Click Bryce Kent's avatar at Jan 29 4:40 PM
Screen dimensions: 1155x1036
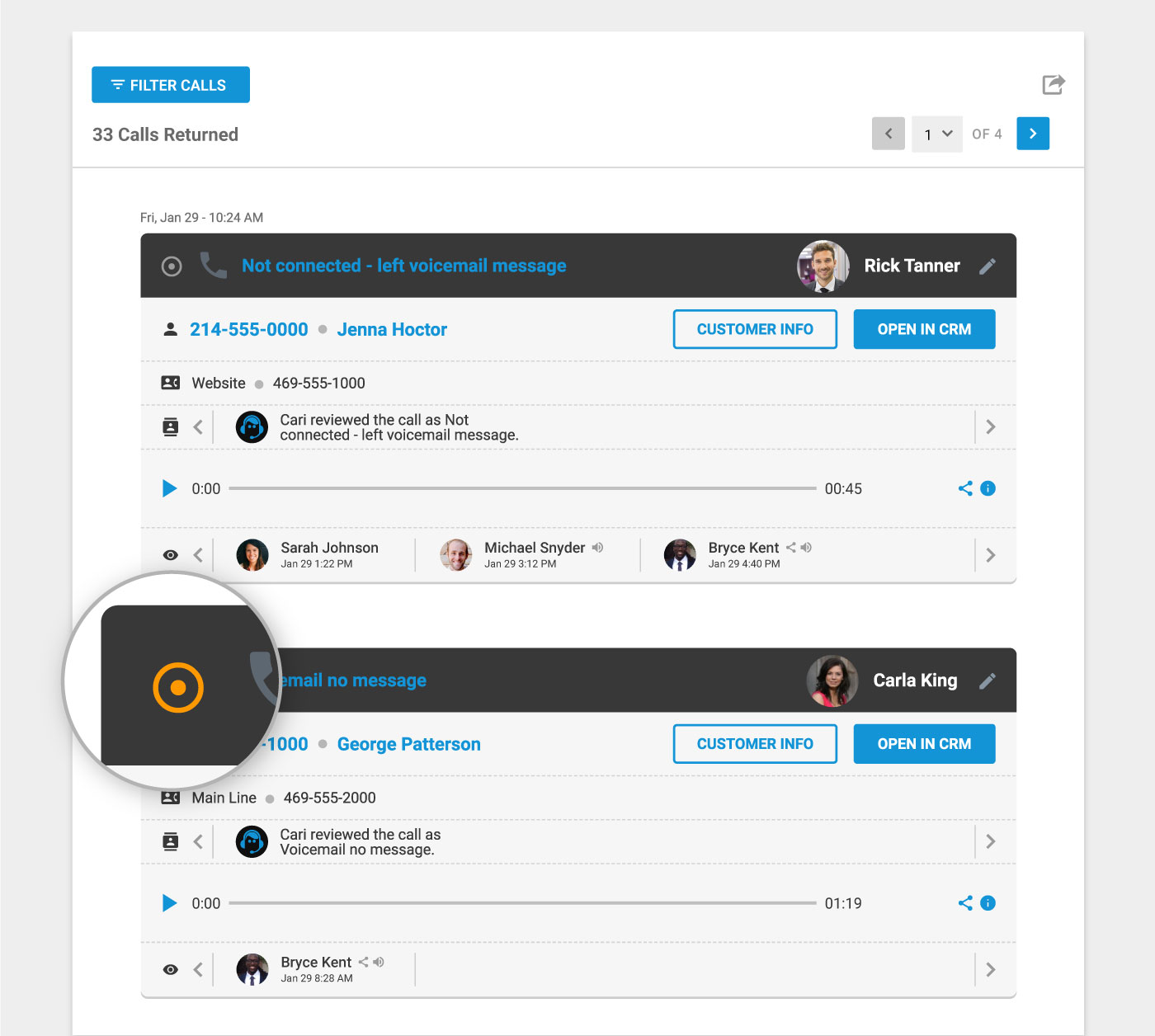[680, 555]
